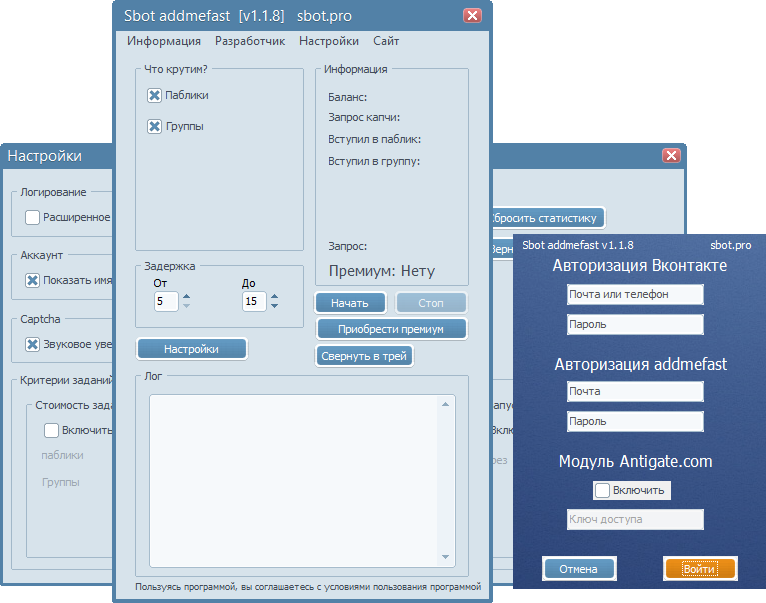Open Настройки button below delay section

pyautogui.click(x=192, y=349)
